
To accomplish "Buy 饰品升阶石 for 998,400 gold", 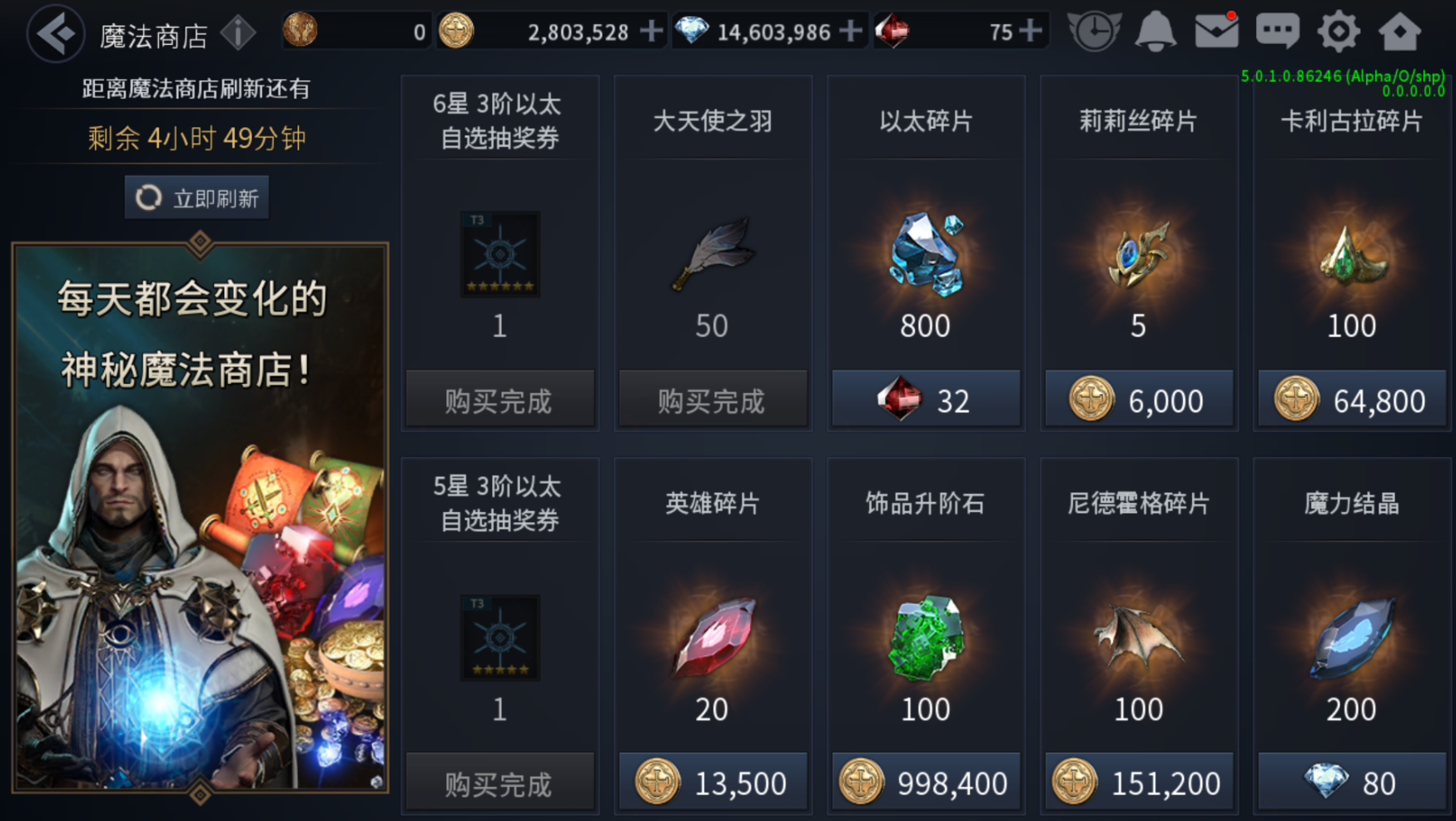I will pos(926,782).
